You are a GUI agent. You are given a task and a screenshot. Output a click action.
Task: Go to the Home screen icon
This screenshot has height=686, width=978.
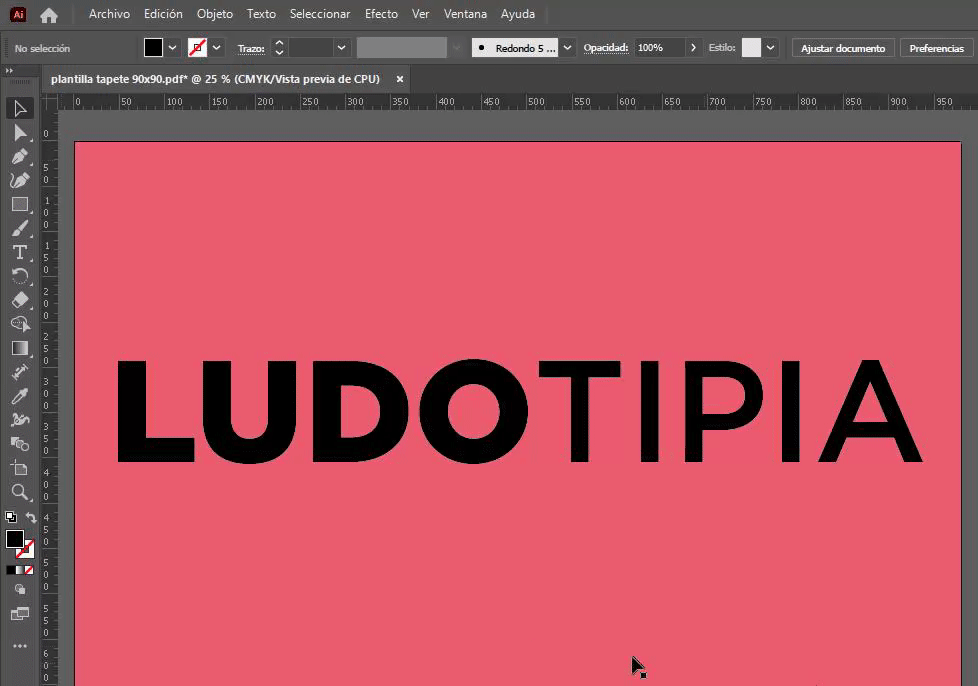pyautogui.click(x=49, y=15)
